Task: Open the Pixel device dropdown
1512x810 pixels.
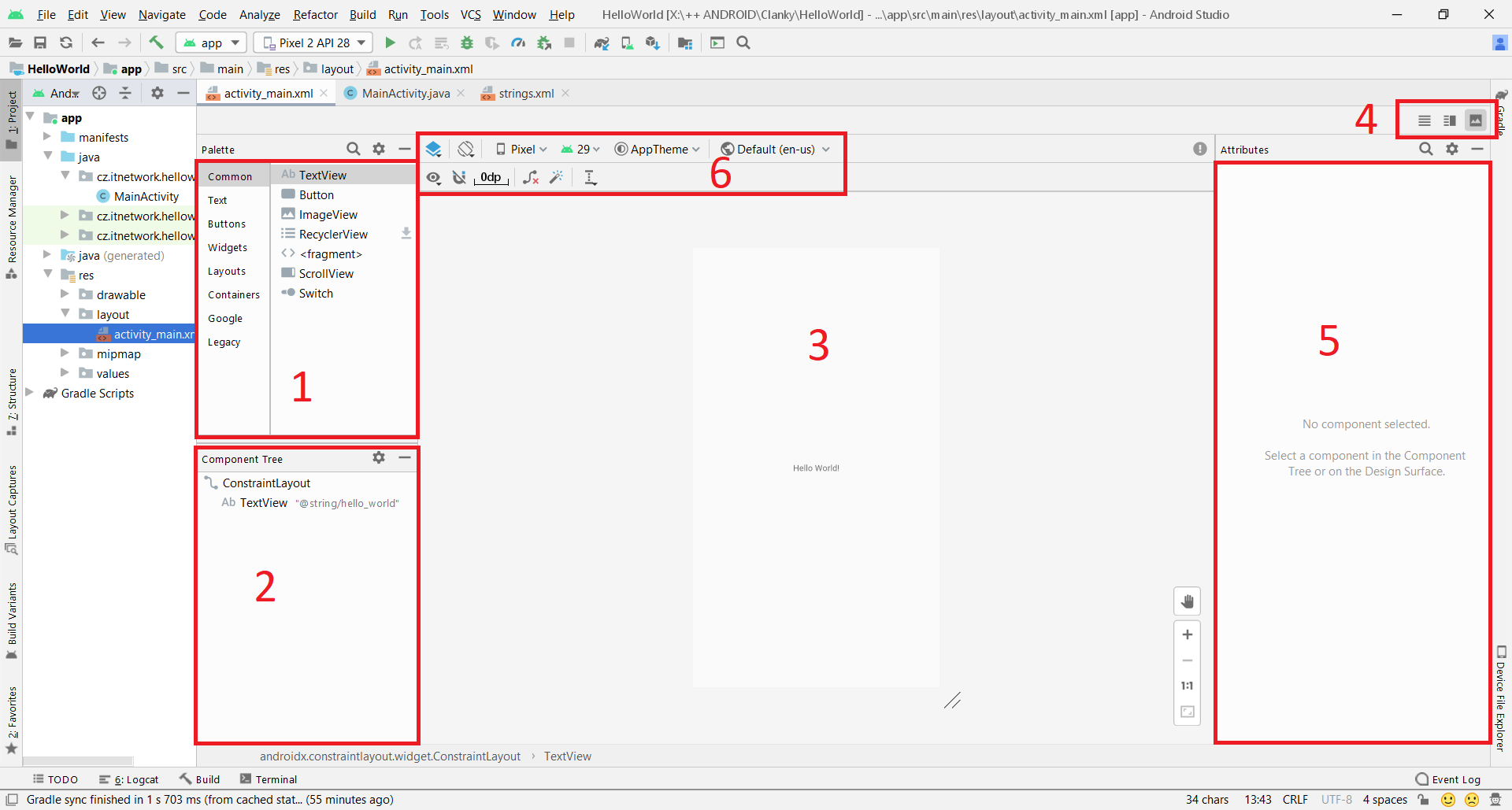Action: (x=520, y=149)
